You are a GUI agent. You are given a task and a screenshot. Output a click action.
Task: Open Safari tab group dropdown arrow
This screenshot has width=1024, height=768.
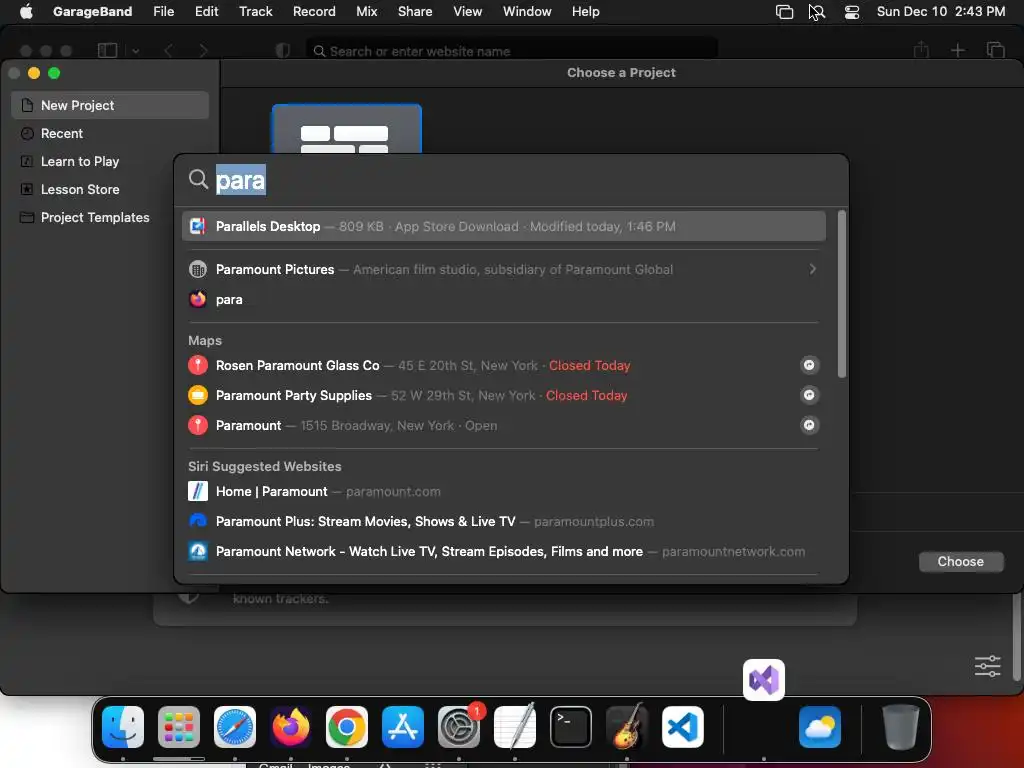pyautogui.click(x=135, y=50)
